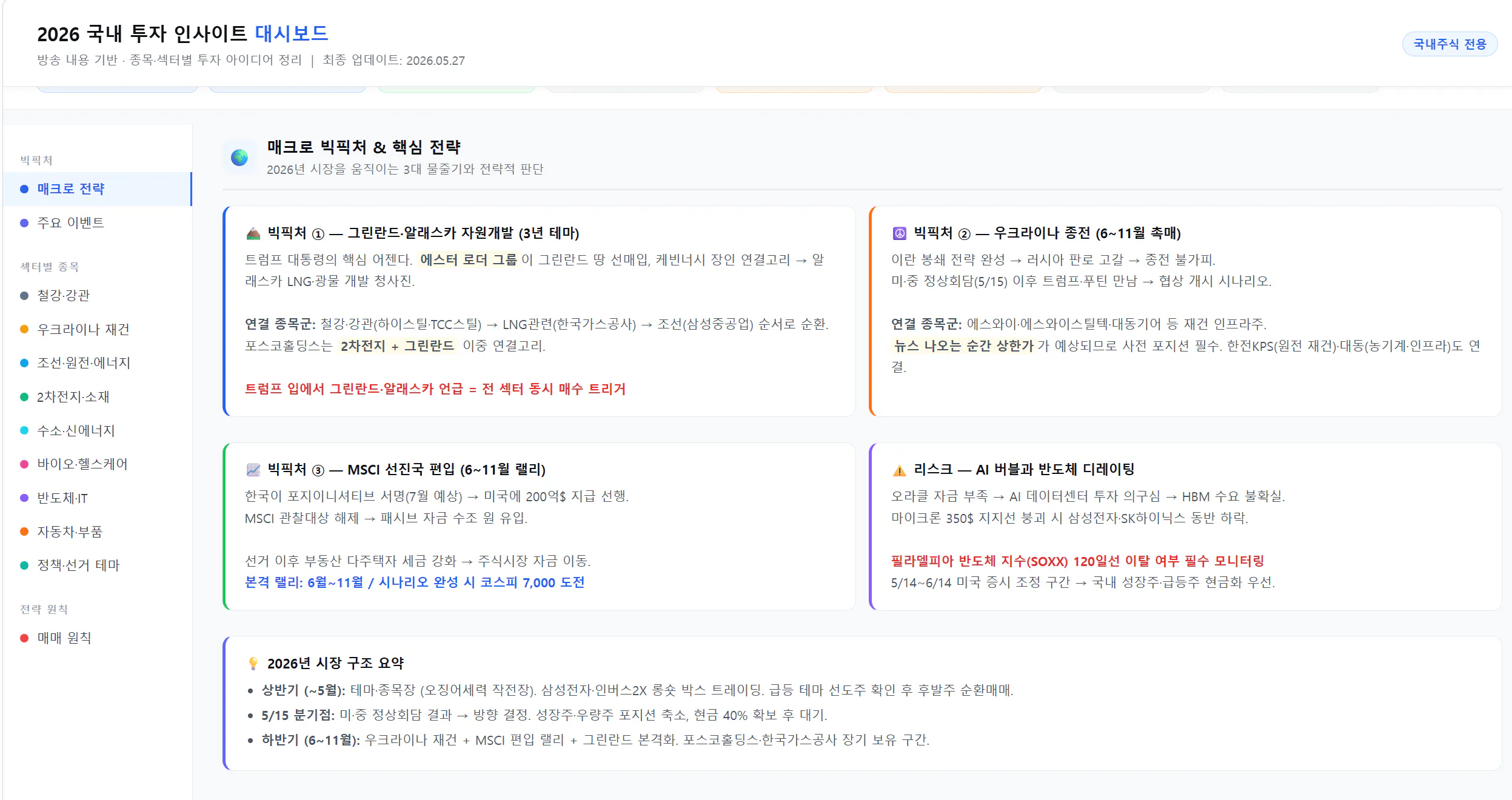Select 반도체·IT sector
This screenshot has height=800, width=1512.
[98, 498]
